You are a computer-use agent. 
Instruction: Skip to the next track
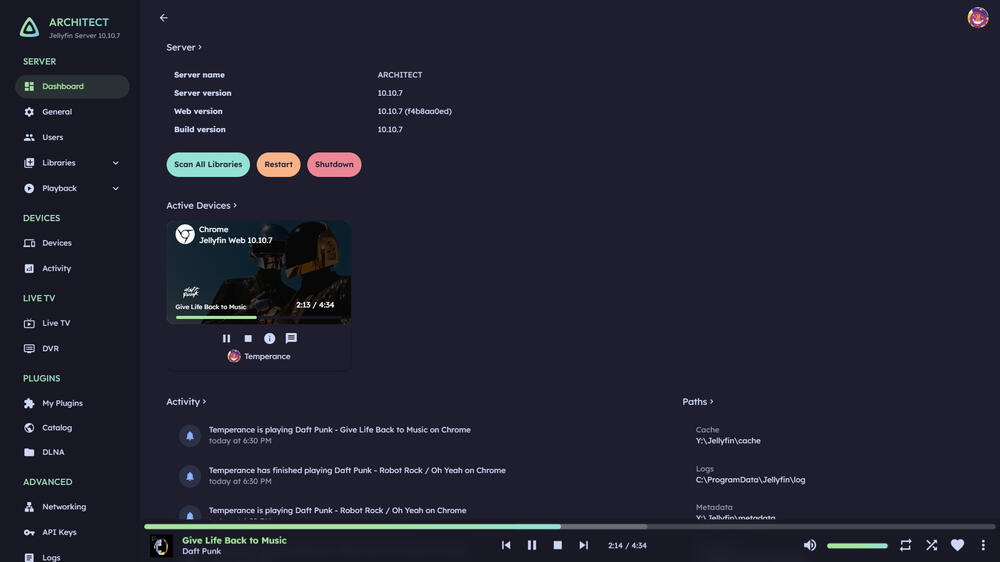tap(583, 545)
